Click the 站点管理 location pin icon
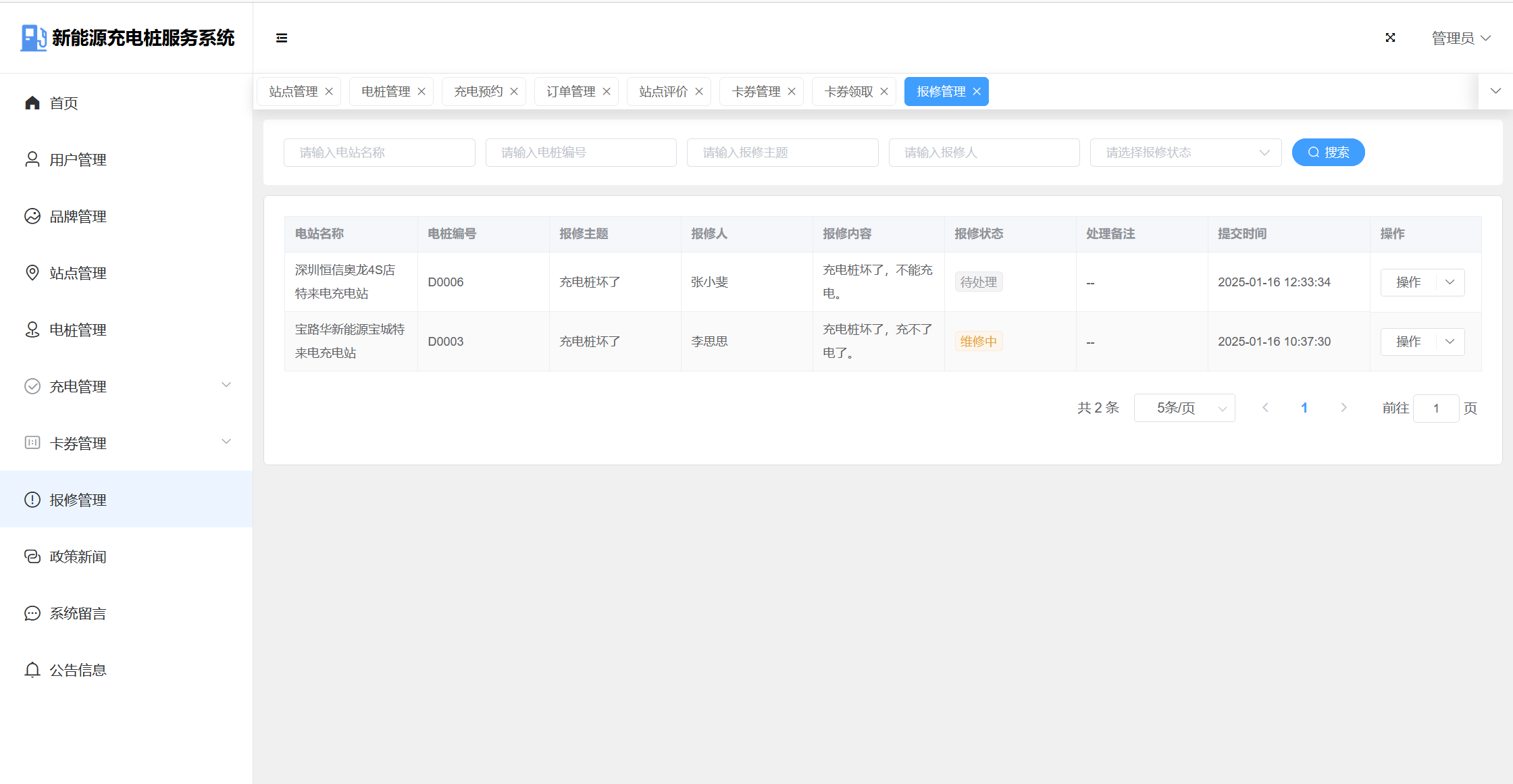Viewport: 1513px width, 784px height. pos(32,273)
